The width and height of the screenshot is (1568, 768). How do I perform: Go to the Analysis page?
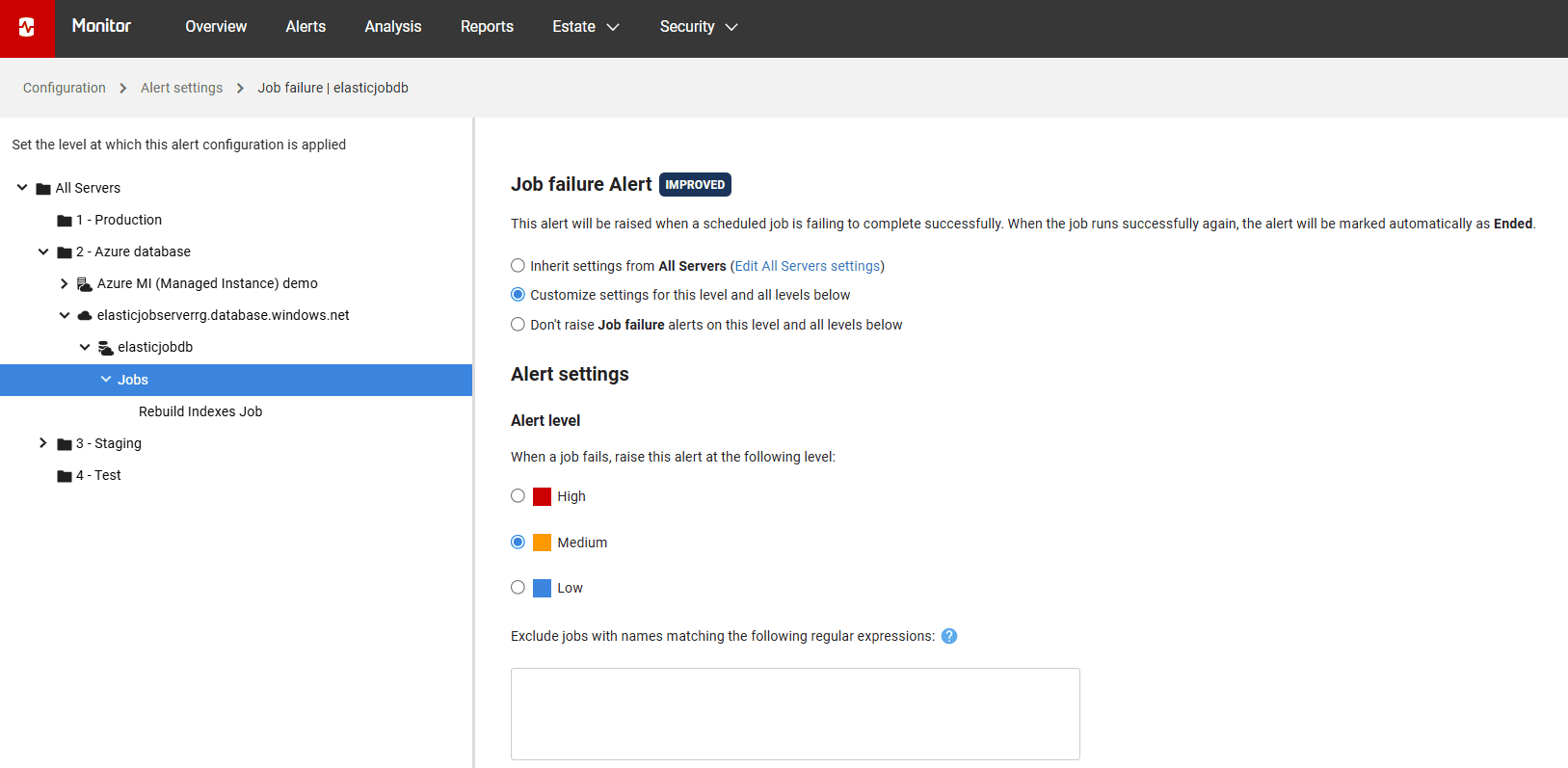click(392, 27)
